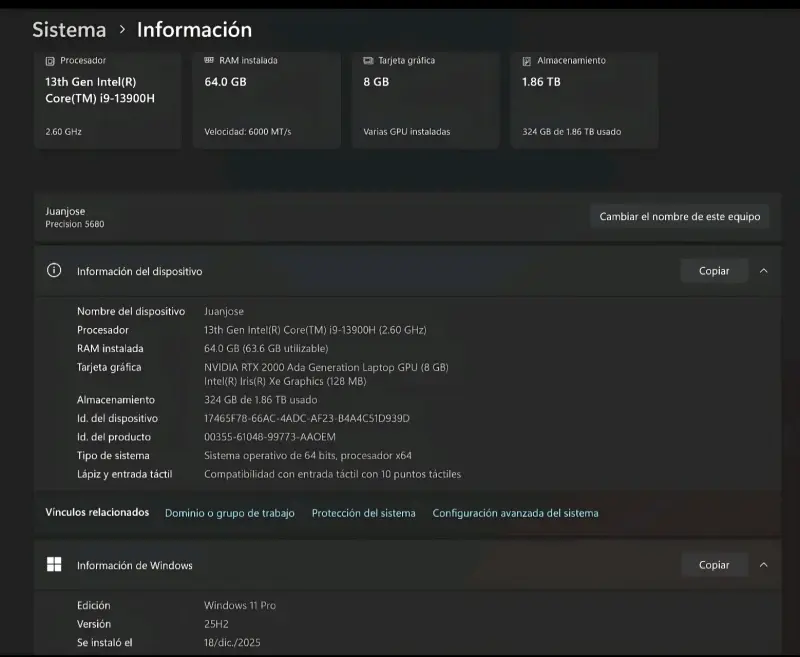Click the Velocidad: 6000 MT/s text
800x657 pixels.
click(x=247, y=132)
